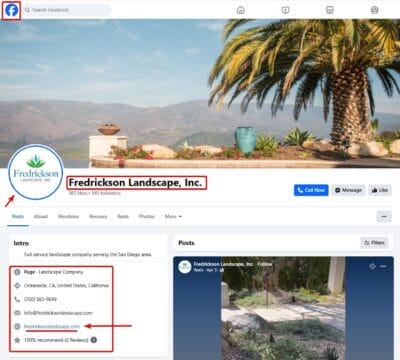Image resolution: width=400 pixels, height=360 pixels.
Task: Open the Groups icon in top navigation
Action: 375,10
